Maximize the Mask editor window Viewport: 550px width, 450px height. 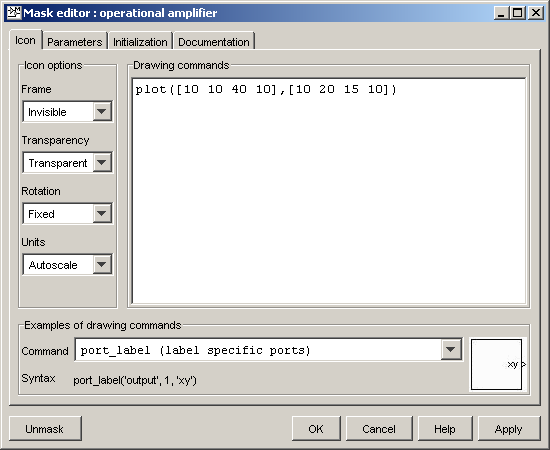[518, 13]
